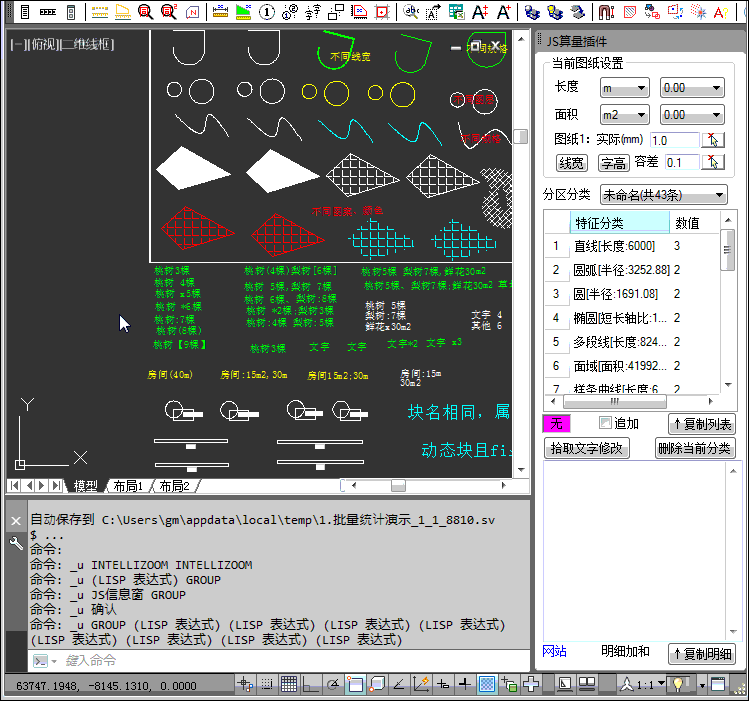Click the wrench icon in command window

16,543
